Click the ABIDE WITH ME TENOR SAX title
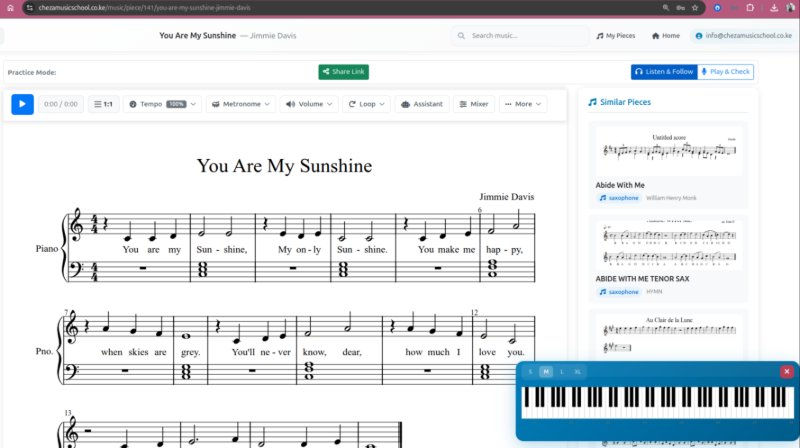The width and height of the screenshot is (800, 448). pos(642,279)
